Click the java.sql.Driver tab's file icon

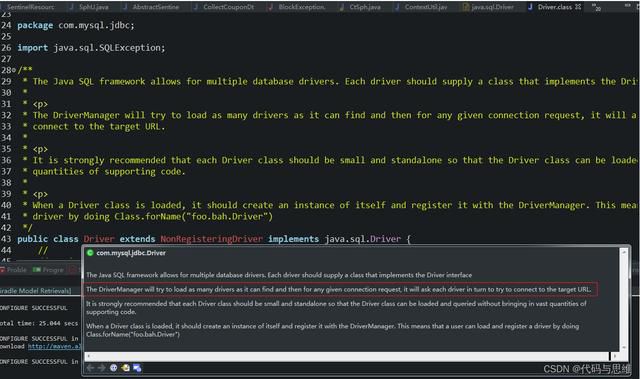point(466,7)
